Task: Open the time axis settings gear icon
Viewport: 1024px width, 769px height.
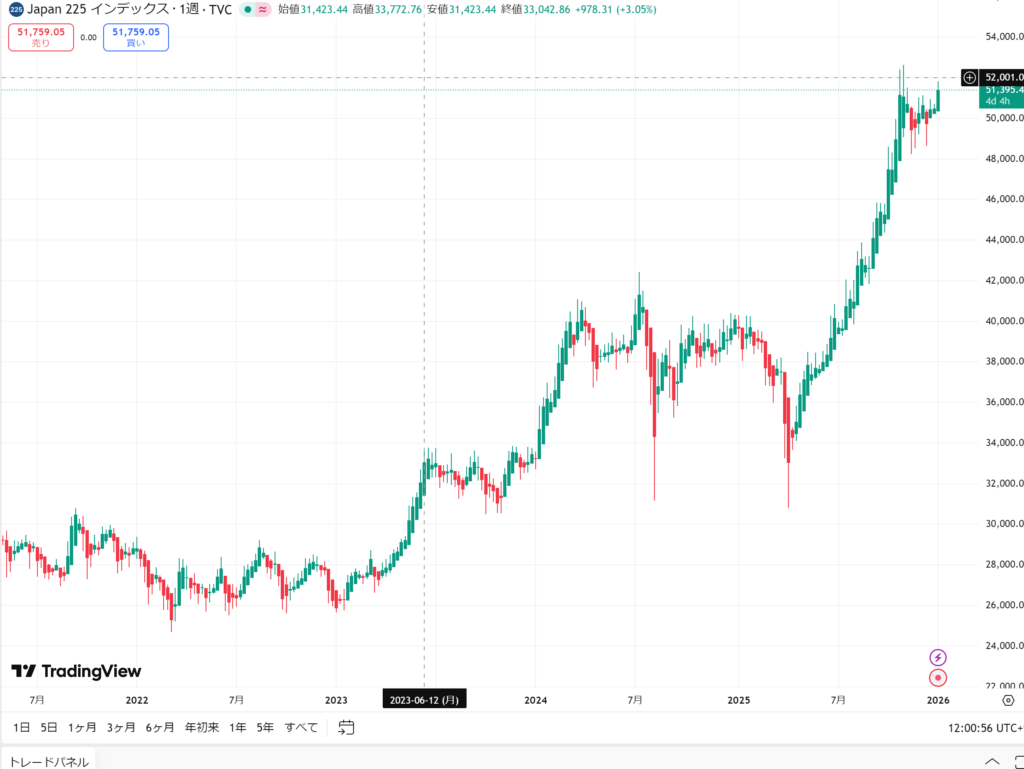Action: 1008,699
